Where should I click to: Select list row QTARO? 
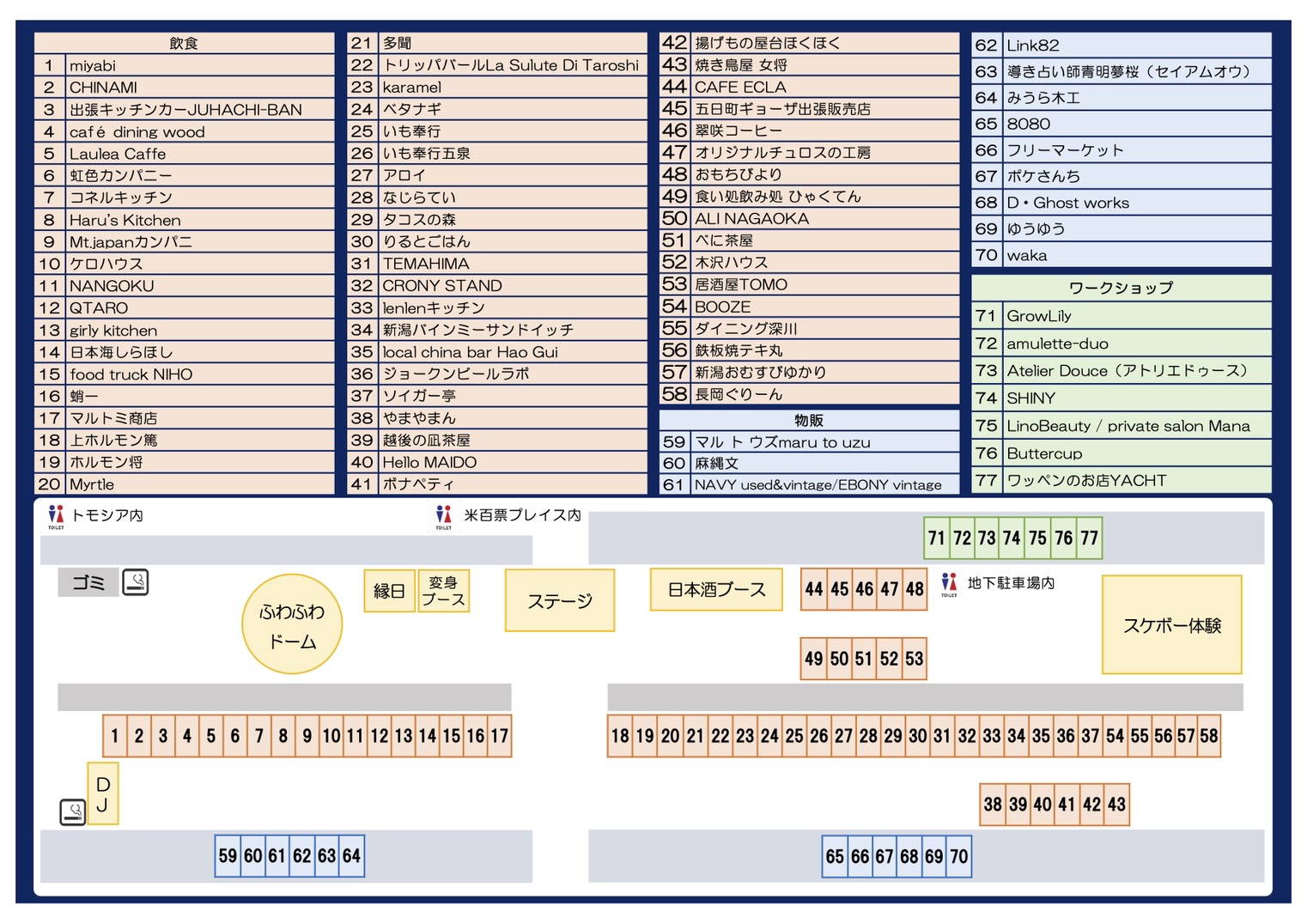[184, 307]
